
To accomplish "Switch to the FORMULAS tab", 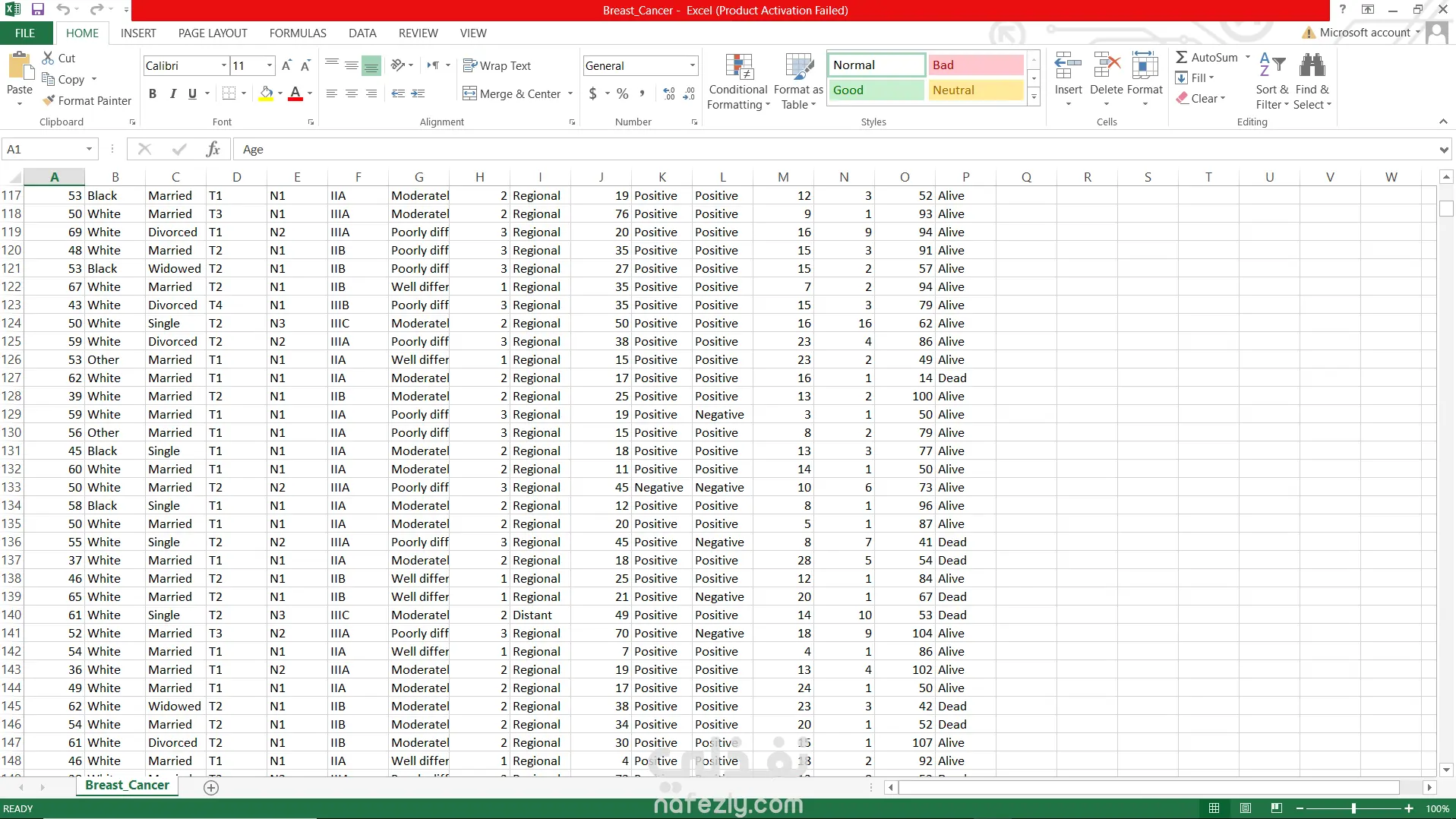I will [298, 33].
